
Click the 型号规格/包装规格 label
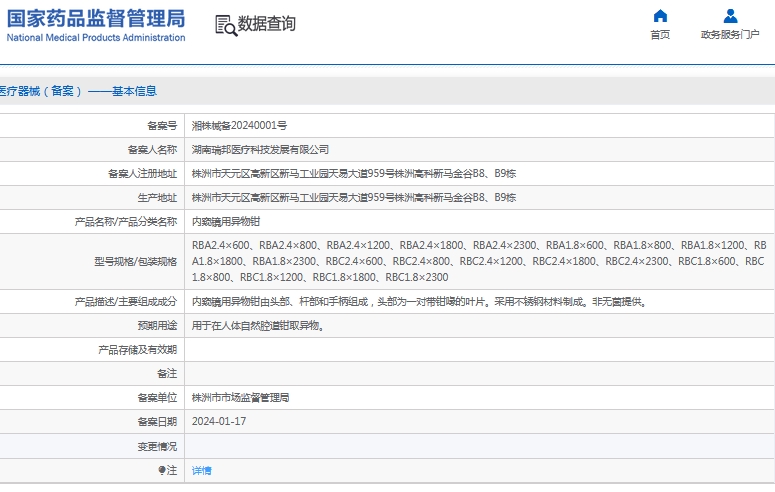pyautogui.click(x=135, y=262)
